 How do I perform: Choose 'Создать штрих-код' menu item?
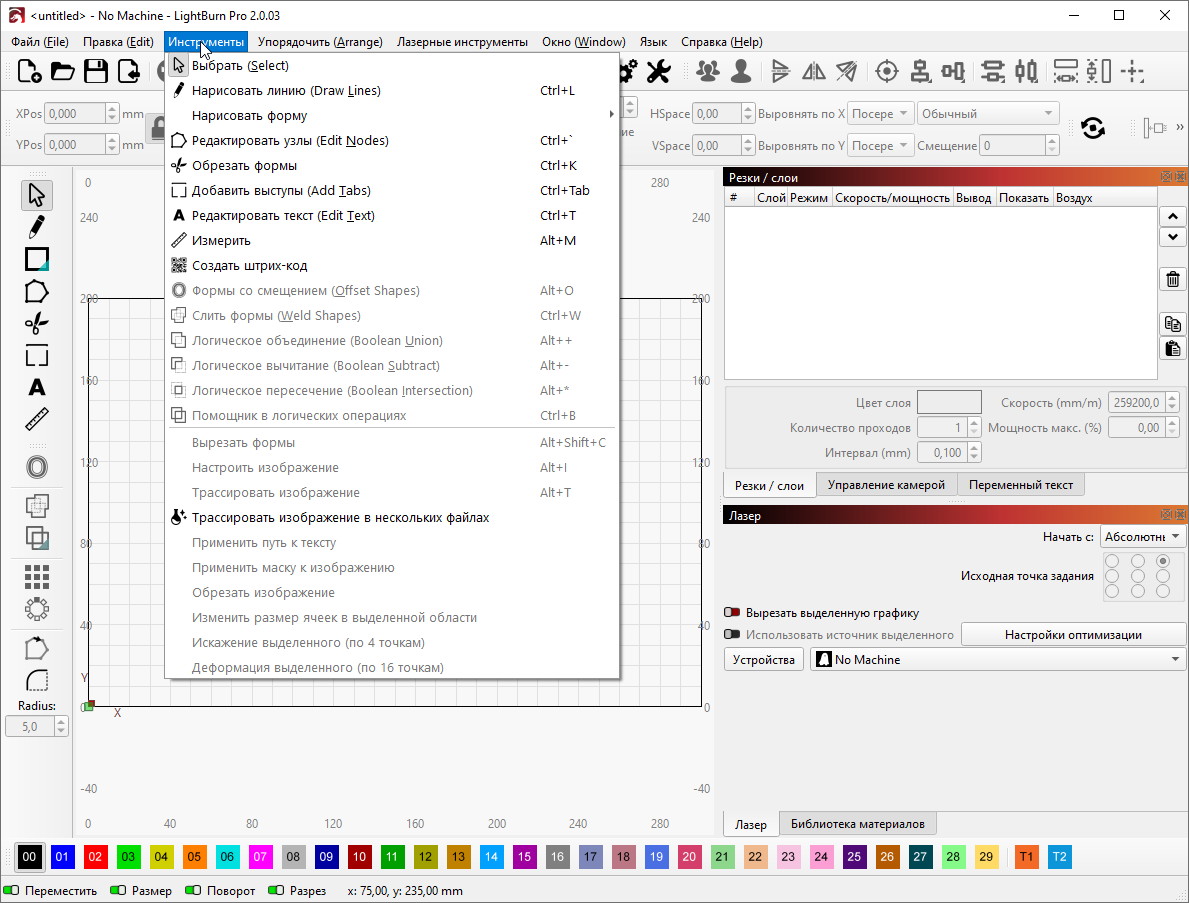(392, 265)
